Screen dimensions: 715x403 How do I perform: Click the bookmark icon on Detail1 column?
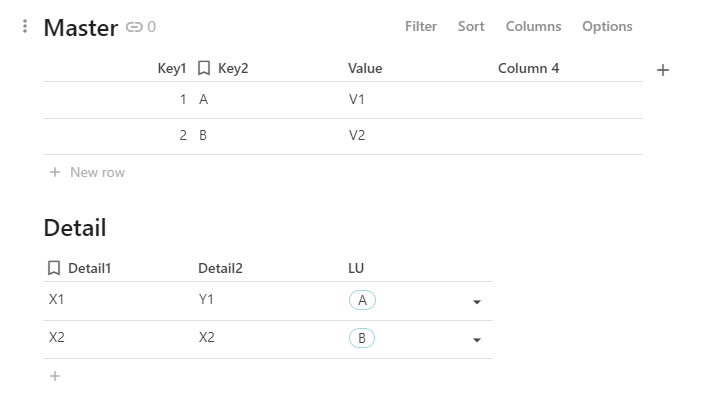[54, 269]
